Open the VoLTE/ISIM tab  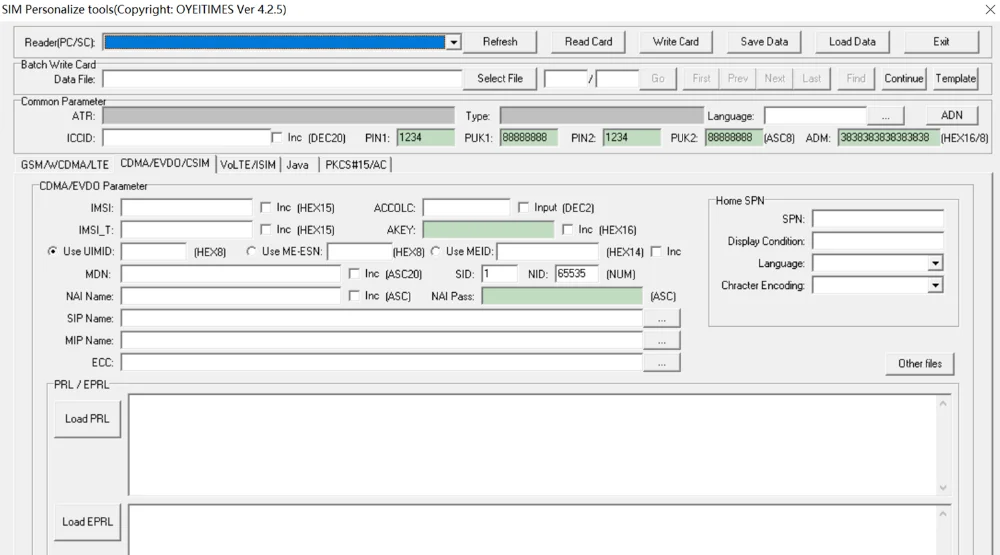tap(248, 165)
